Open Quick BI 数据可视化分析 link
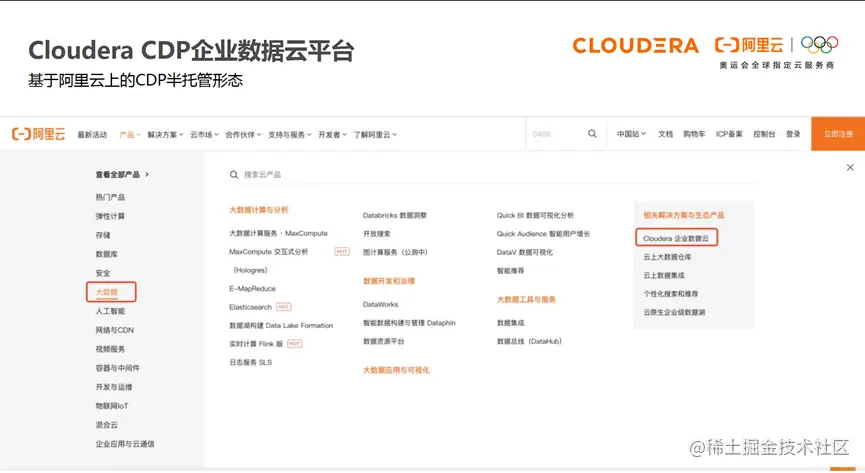Screen dimensions: 865x473 pos(535,215)
